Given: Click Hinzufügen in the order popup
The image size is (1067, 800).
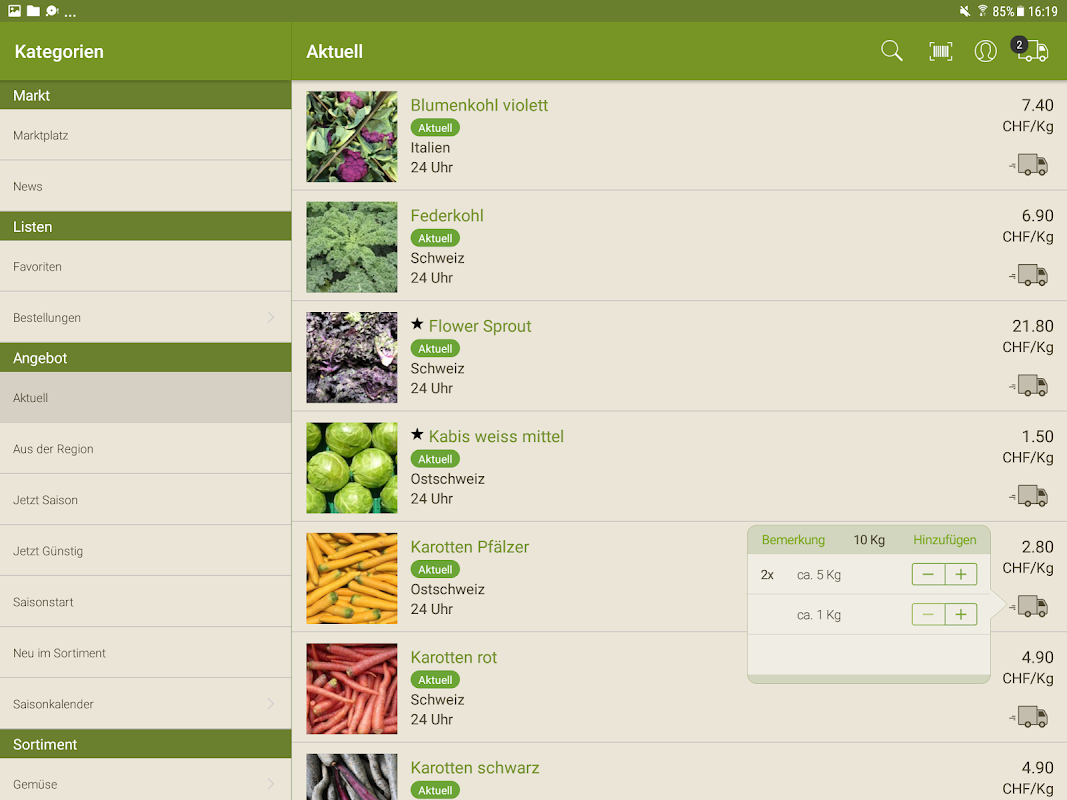Looking at the screenshot, I should tap(945, 539).
